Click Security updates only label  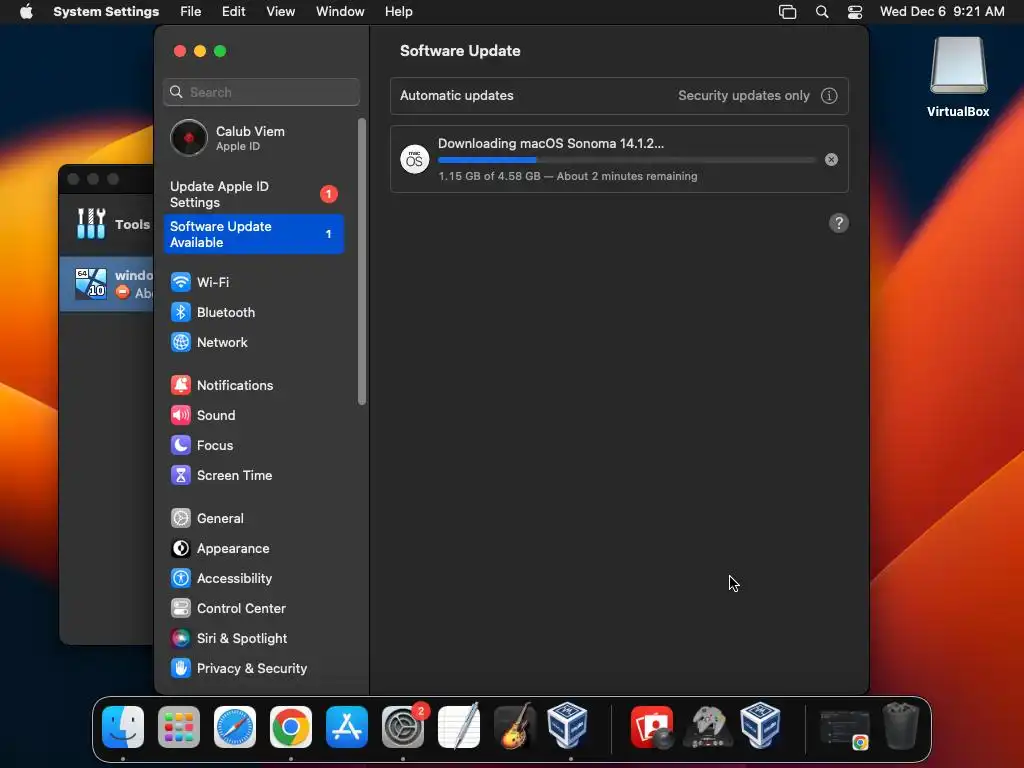pyautogui.click(x=743, y=95)
